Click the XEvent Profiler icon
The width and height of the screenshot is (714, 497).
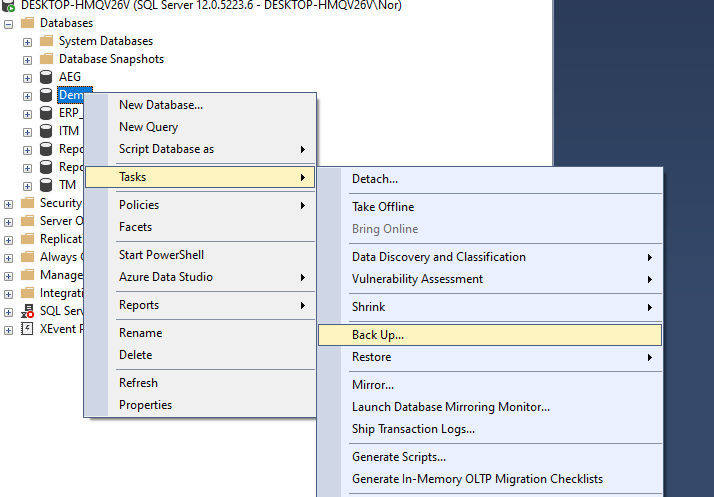[x=27, y=329]
